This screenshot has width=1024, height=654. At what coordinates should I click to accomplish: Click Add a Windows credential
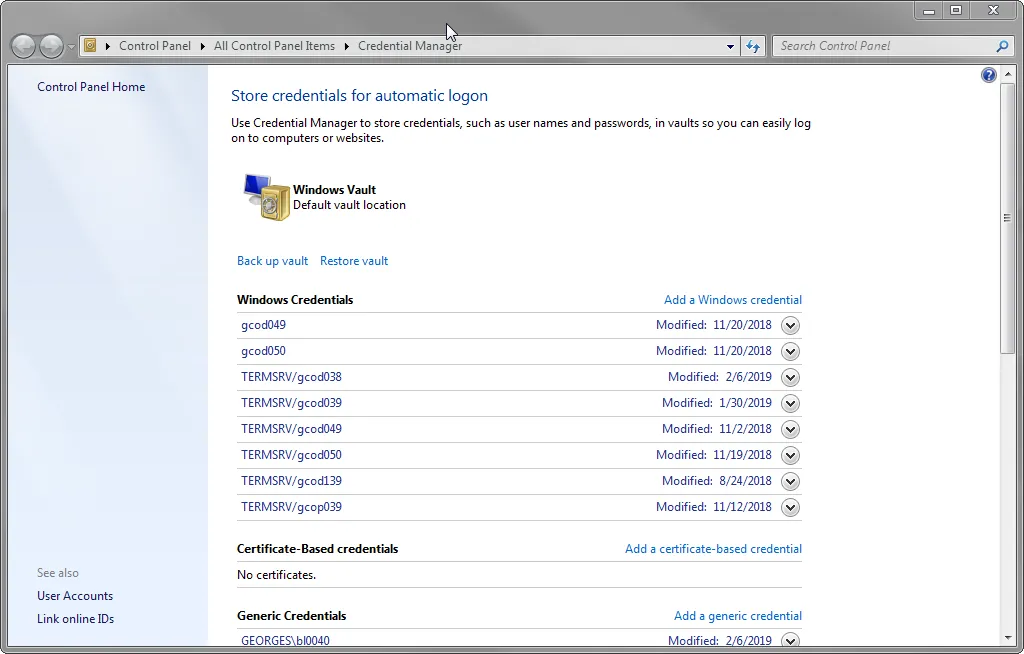point(733,300)
